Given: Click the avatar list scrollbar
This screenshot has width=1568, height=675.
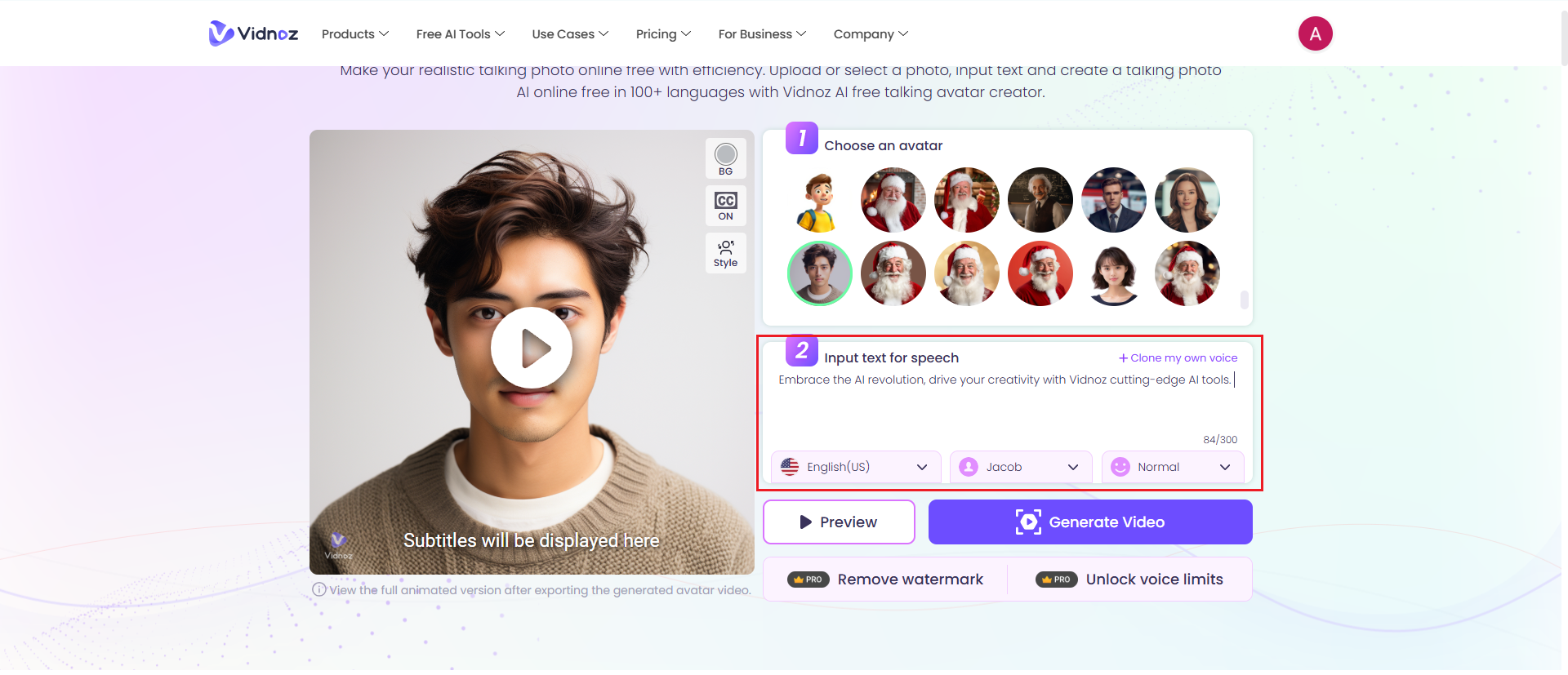Looking at the screenshot, I should (1244, 300).
